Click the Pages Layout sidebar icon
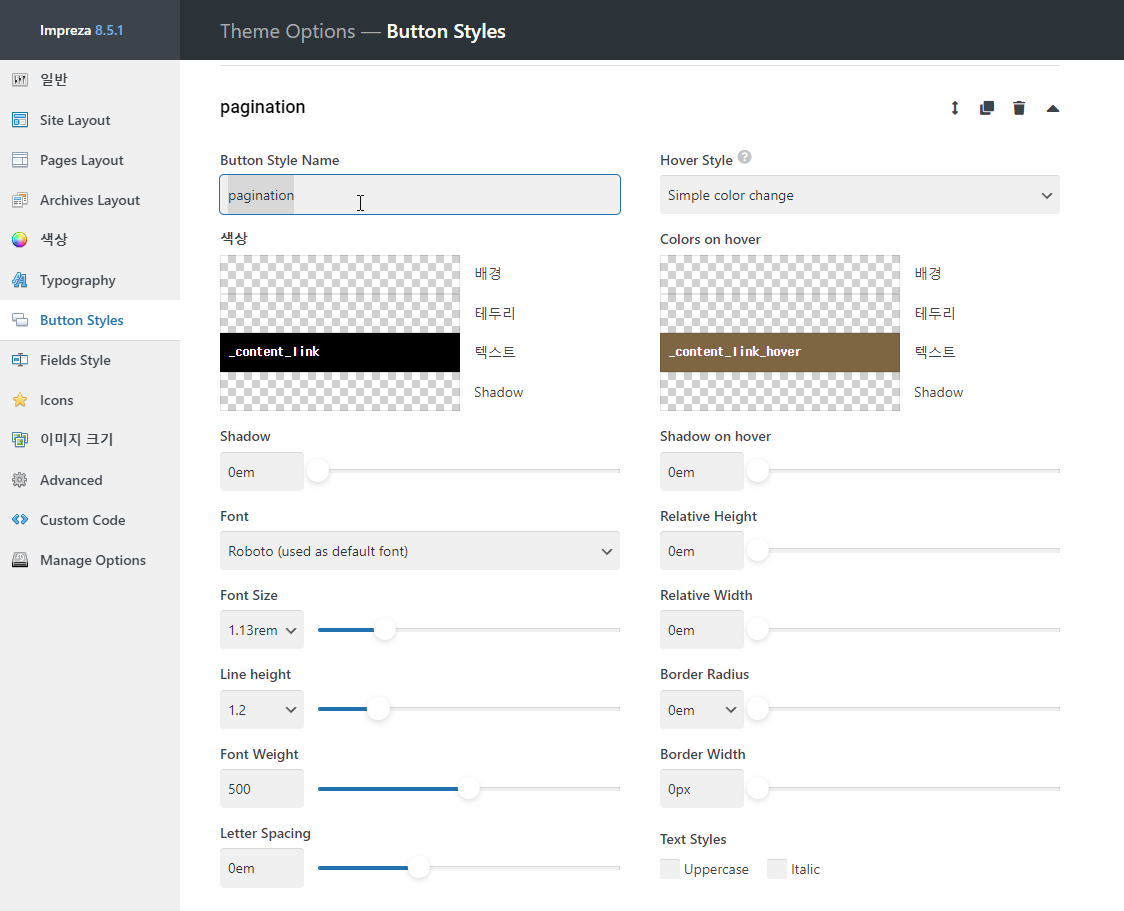The image size is (1124, 911). 20,160
